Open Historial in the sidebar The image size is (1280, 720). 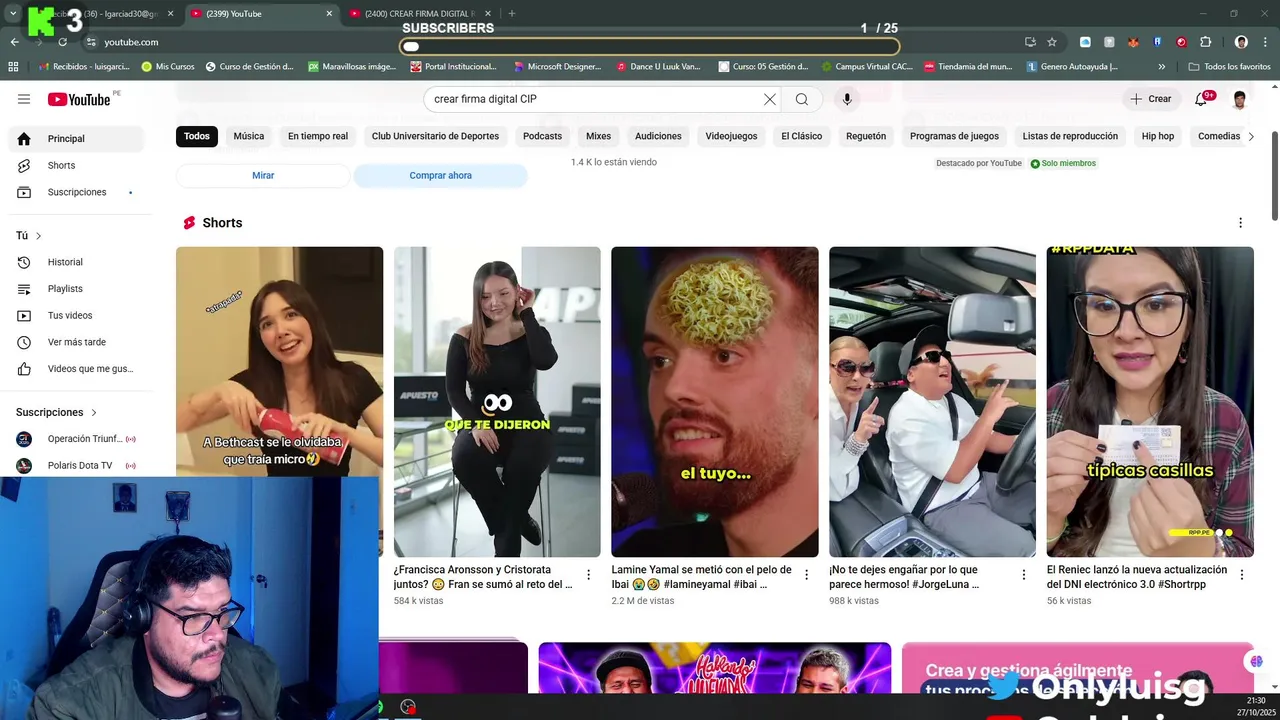point(76,262)
